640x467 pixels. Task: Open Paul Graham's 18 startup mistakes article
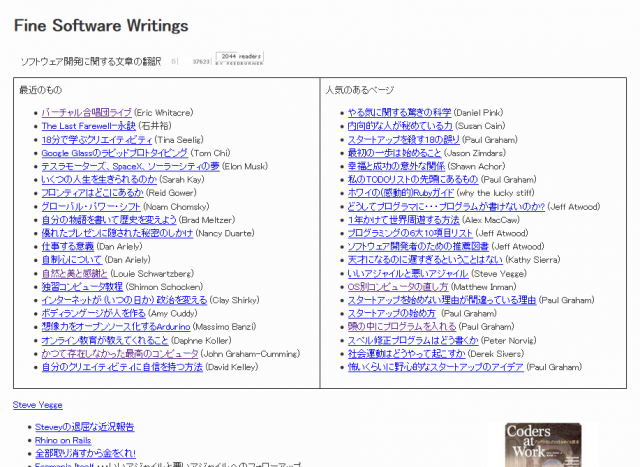point(404,140)
